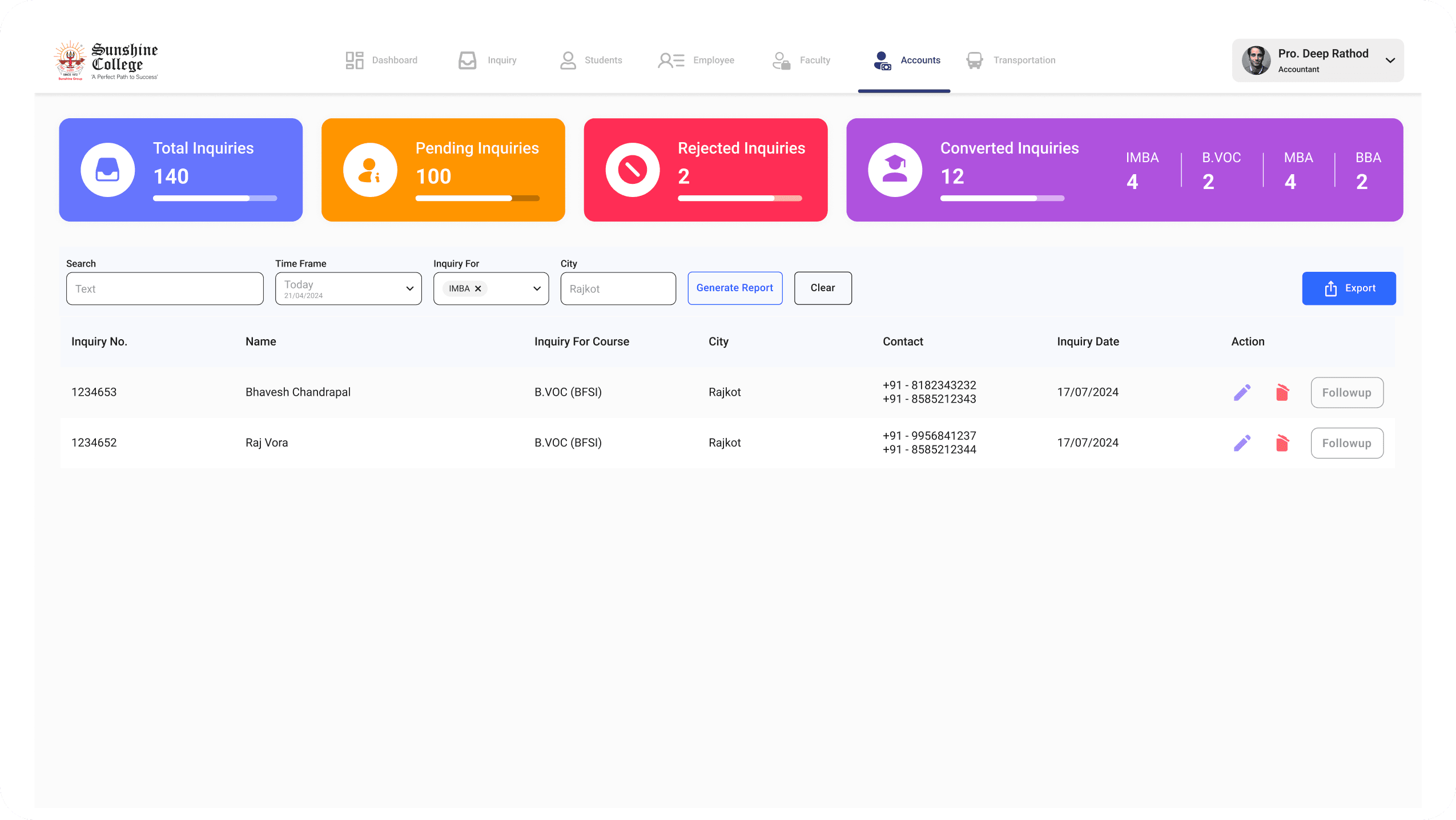Viewport: 1456px width, 820px height.
Task: Switch to the Students tab
Action: click(x=591, y=61)
